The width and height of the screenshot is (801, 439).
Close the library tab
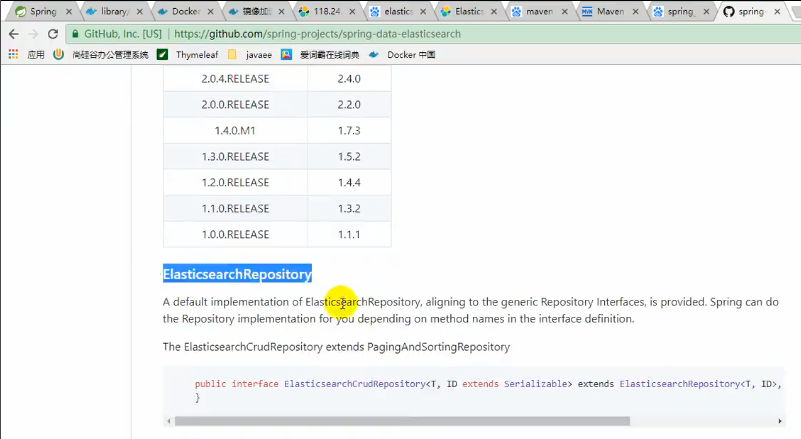click(139, 11)
